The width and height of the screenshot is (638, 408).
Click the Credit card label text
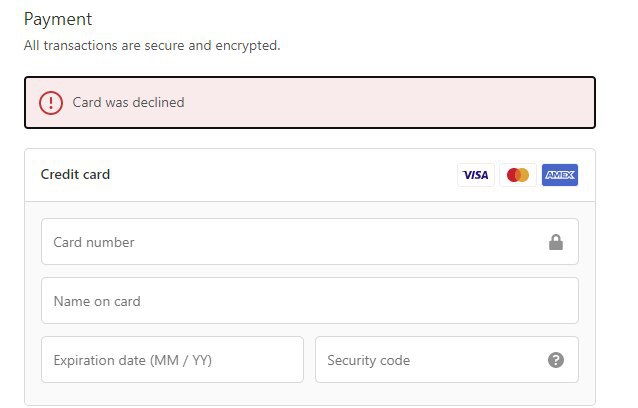click(75, 175)
